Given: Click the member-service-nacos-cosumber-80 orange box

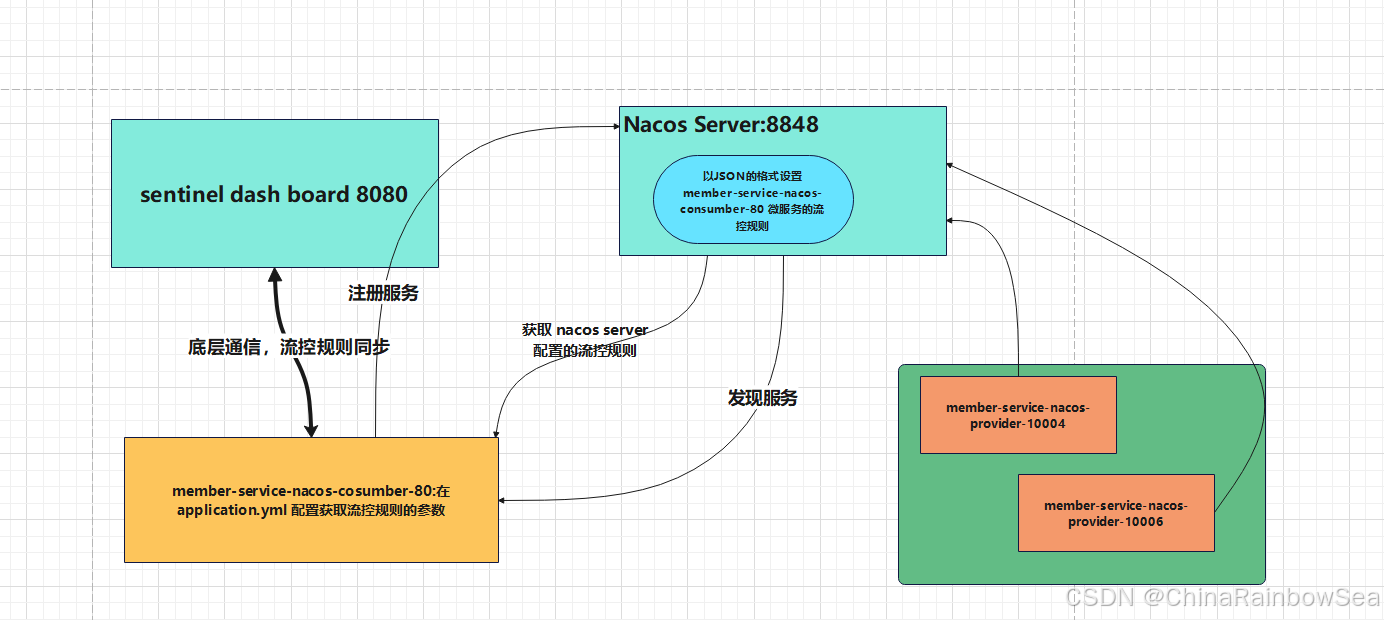Looking at the screenshot, I should [310, 498].
